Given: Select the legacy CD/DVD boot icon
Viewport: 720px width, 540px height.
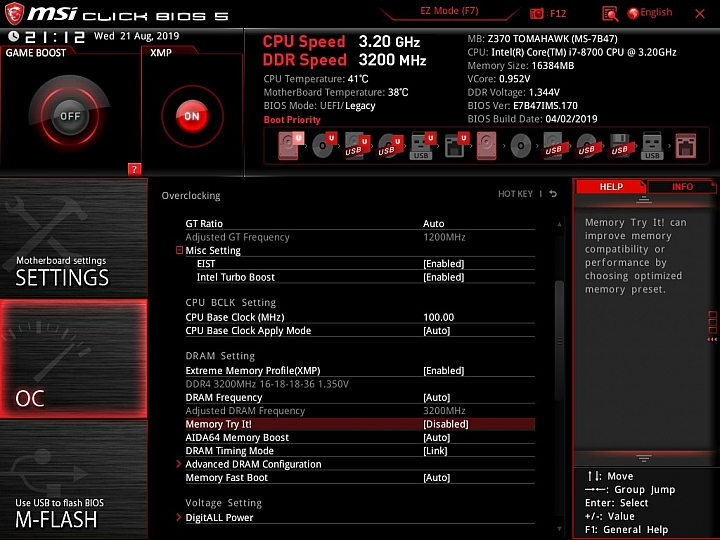Looking at the screenshot, I should 520,146.
